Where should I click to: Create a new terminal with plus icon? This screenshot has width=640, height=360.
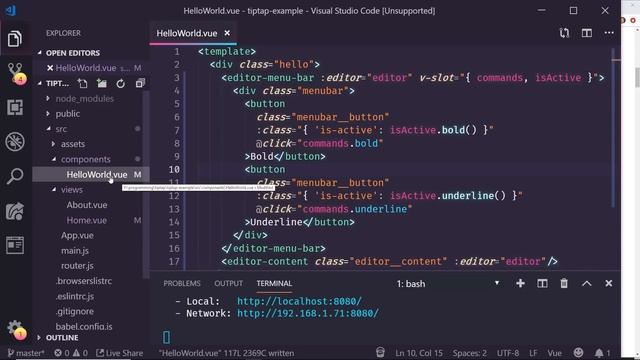520,283
